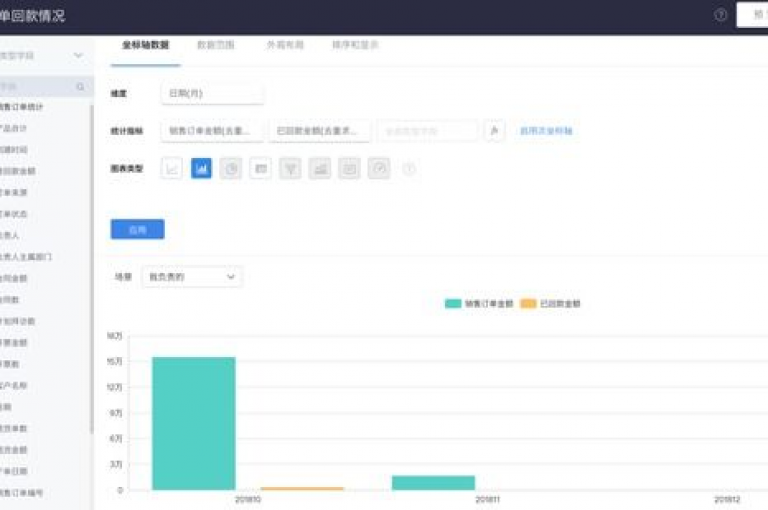Select the highlighted blue bar chart type icon
Screen dimensions: 768x510
[x=201, y=169]
